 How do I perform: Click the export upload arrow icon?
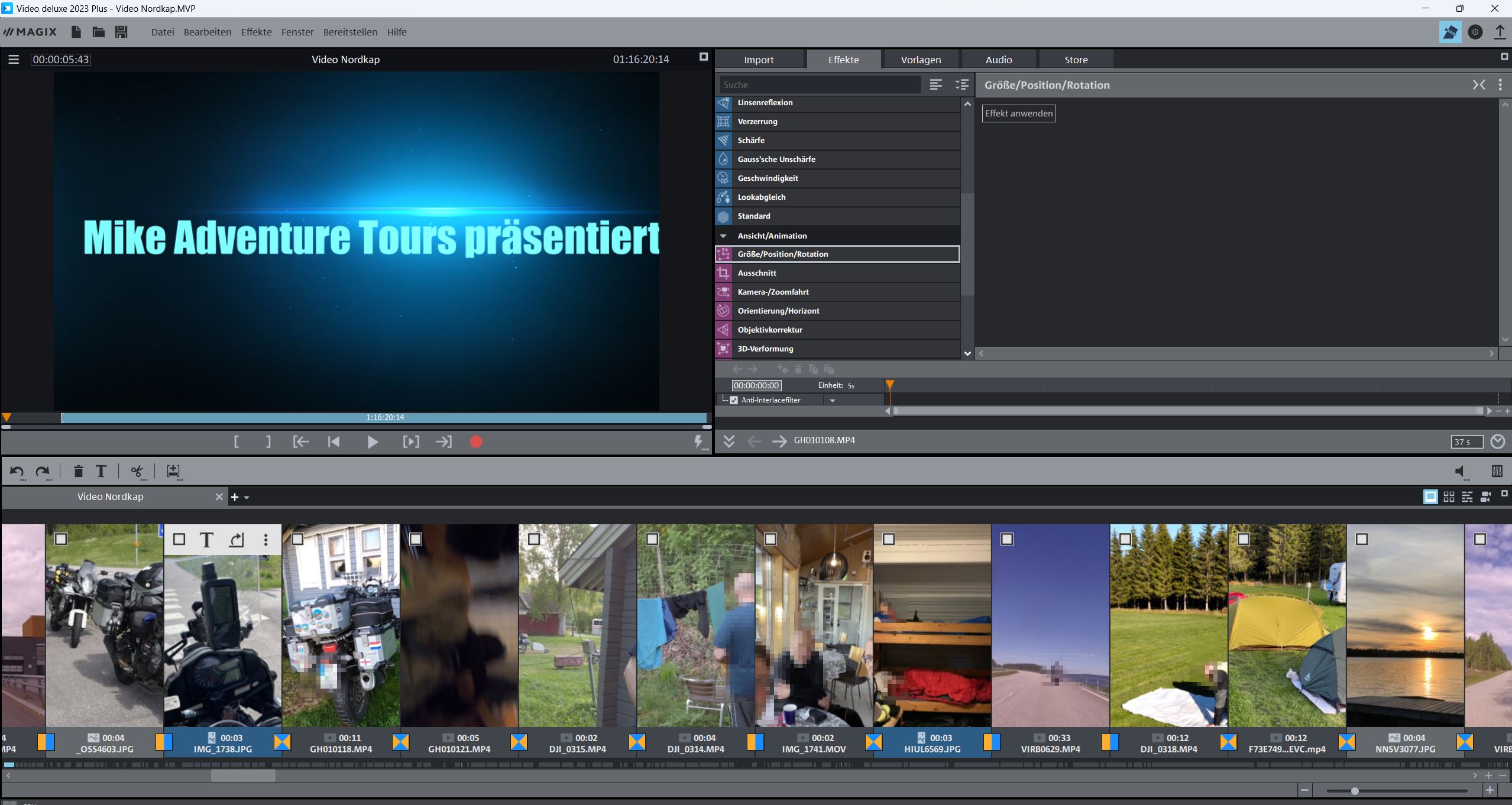tap(1500, 32)
